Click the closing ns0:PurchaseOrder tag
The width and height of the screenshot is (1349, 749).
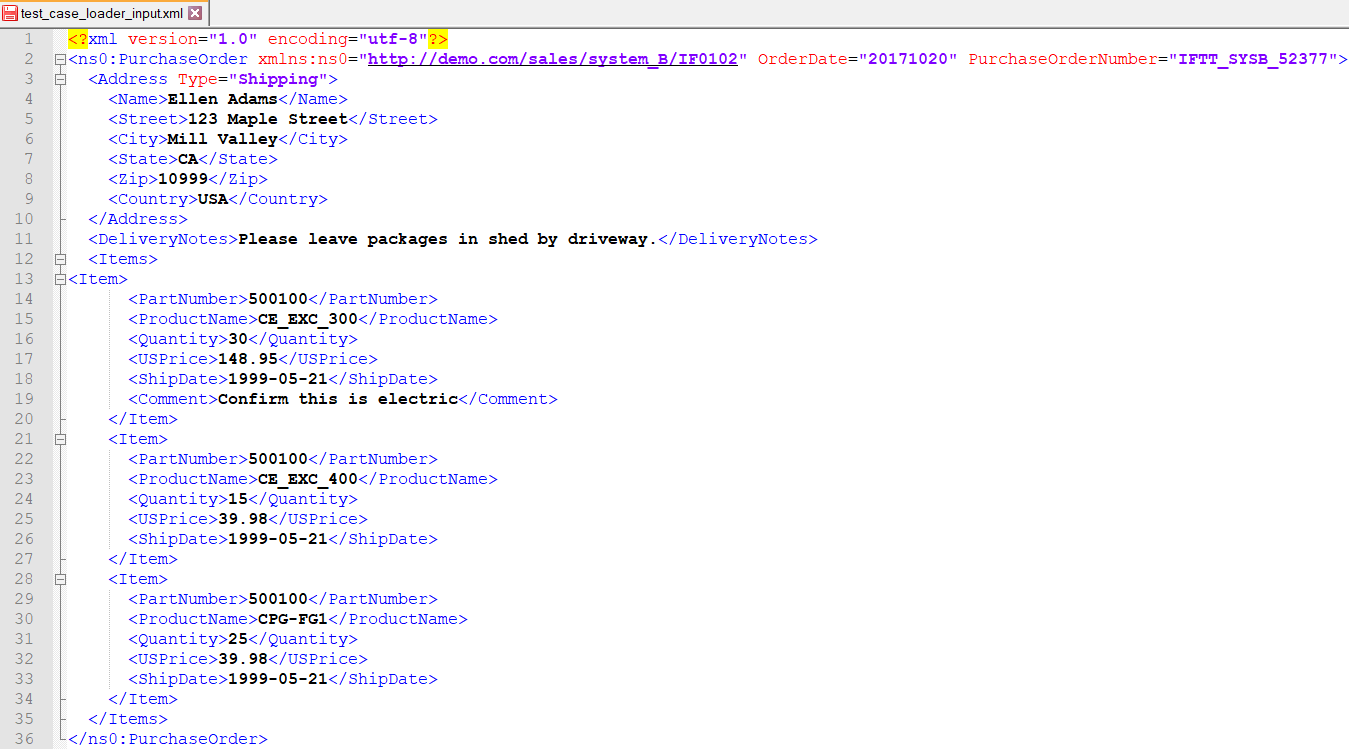[x=167, y=739]
